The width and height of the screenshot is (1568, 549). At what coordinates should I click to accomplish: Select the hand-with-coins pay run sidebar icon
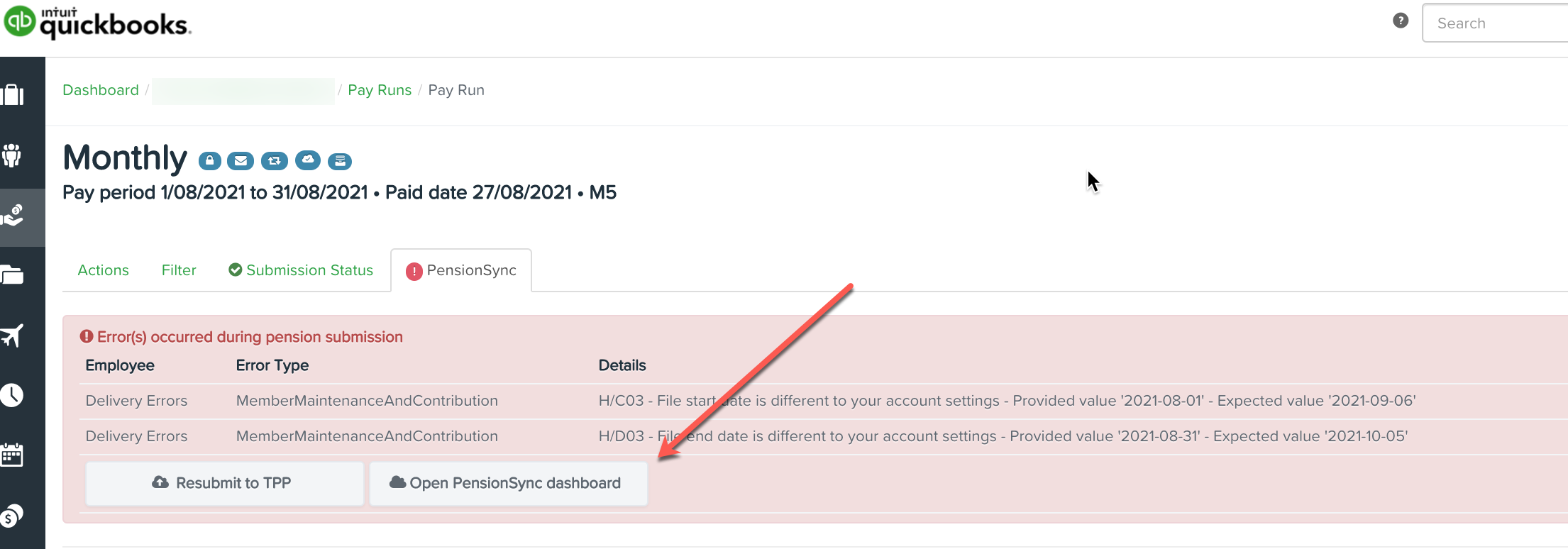coord(13,215)
